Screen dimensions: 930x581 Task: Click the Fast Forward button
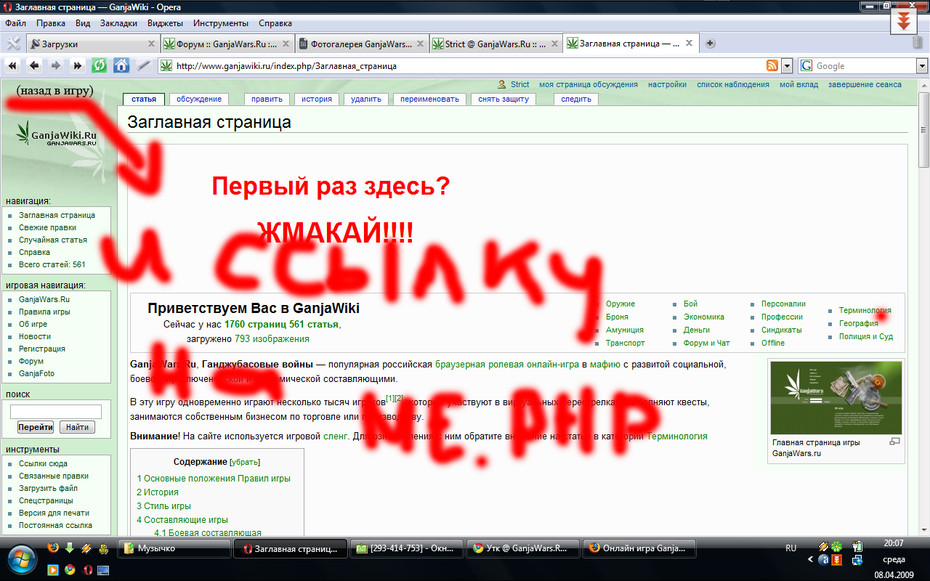click(77, 66)
